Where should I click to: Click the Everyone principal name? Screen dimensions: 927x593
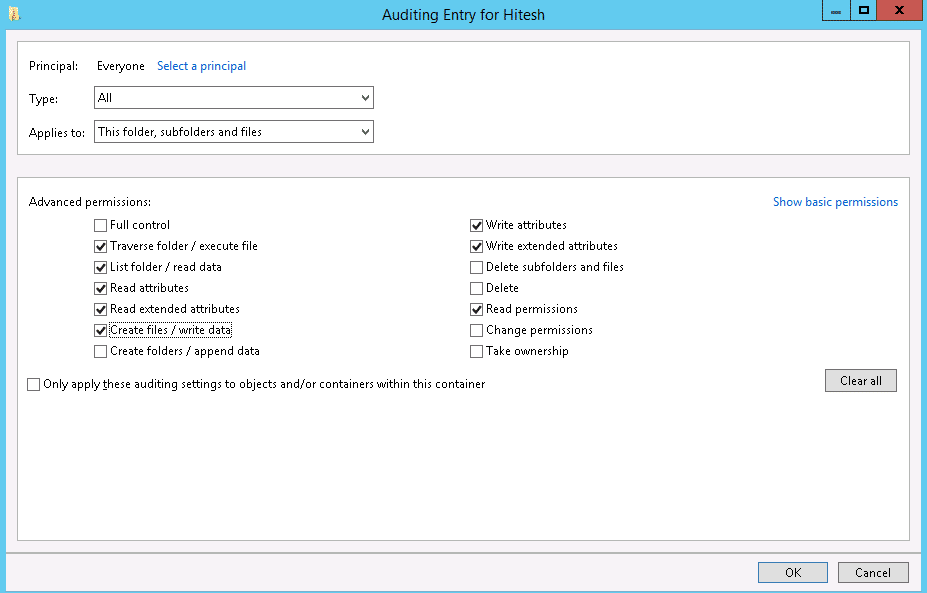(x=121, y=66)
